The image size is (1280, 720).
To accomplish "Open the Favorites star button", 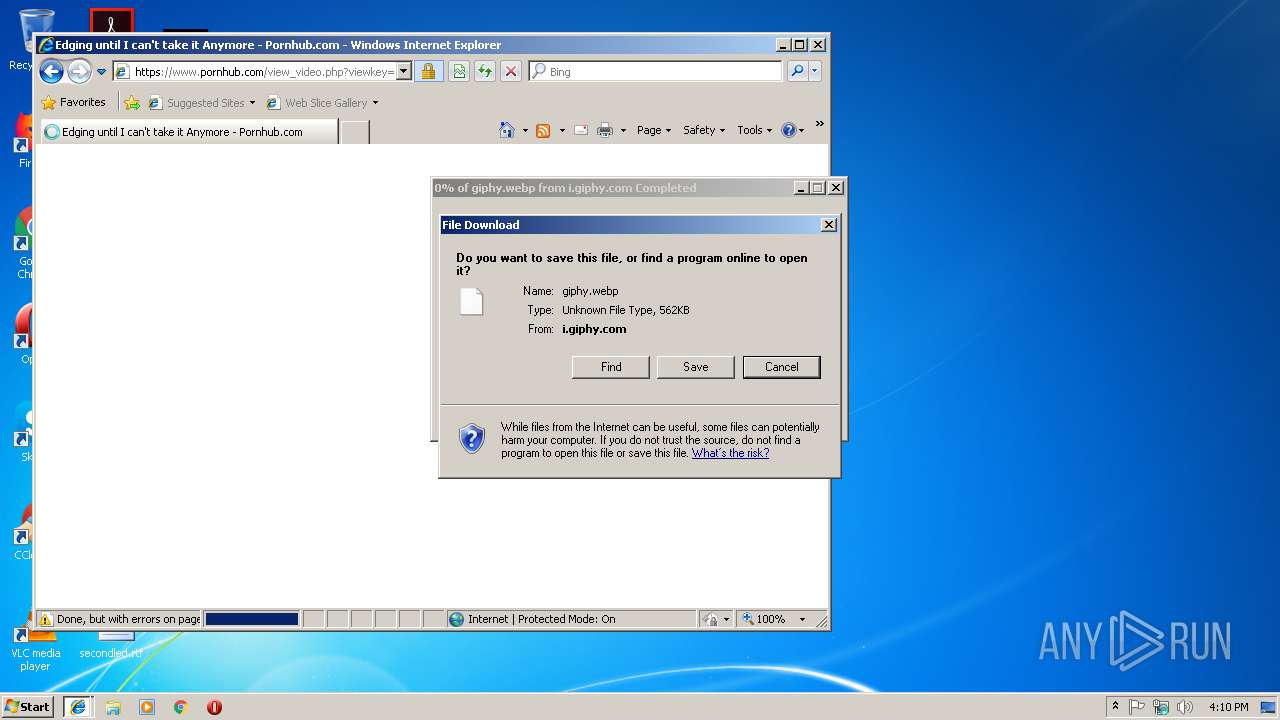I will click(x=73, y=102).
